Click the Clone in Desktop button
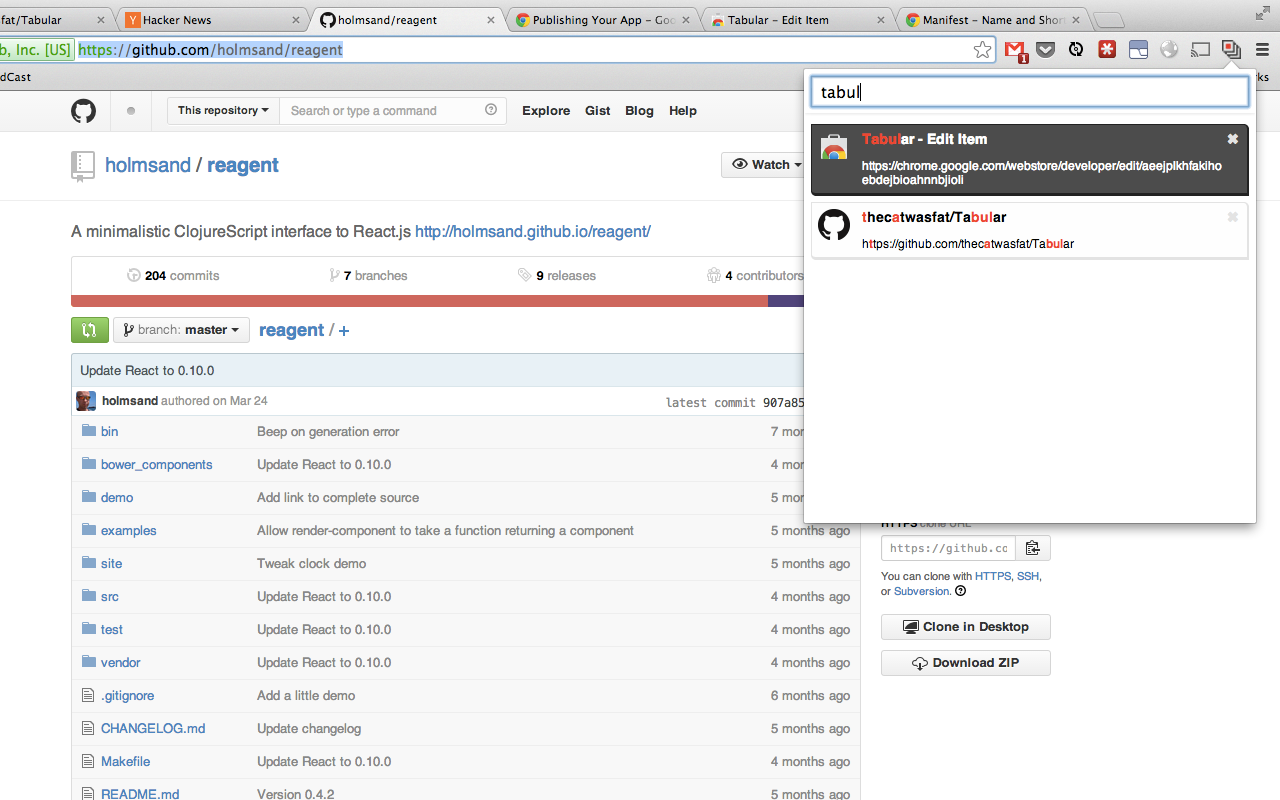Screen dimensions: 1280x800 coord(966,627)
